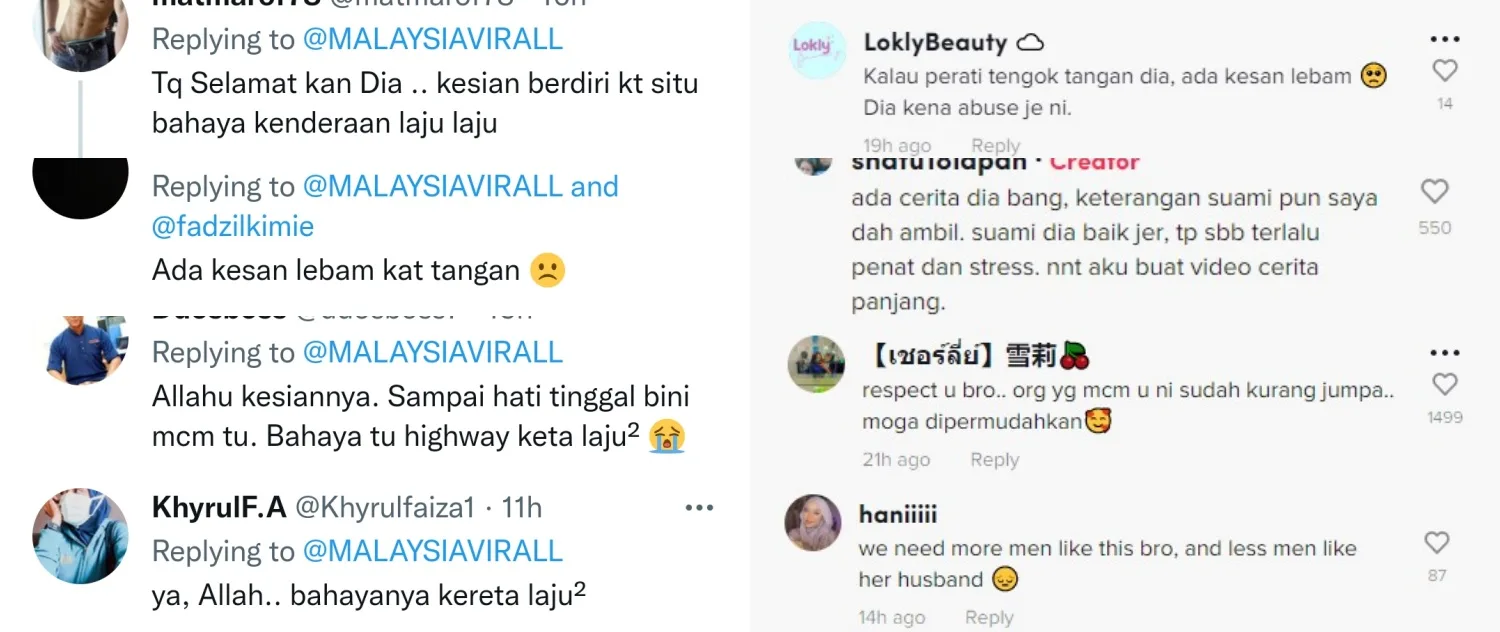Open the KhyrulF.A display name
Viewport: 1500px width, 632px height.
tap(219, 508)
